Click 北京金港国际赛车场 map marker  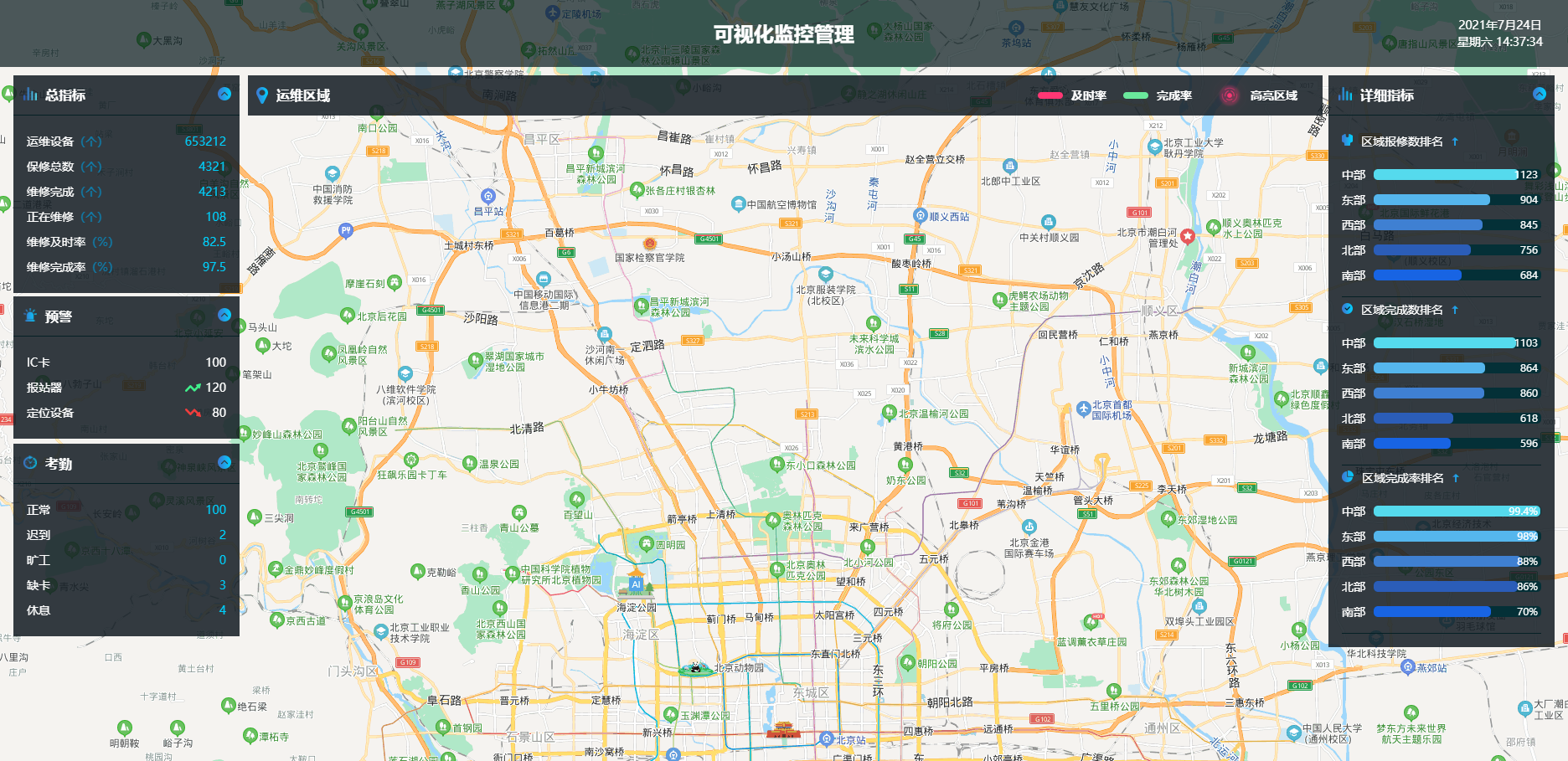pyautogui.click(x=1029, y=527)
